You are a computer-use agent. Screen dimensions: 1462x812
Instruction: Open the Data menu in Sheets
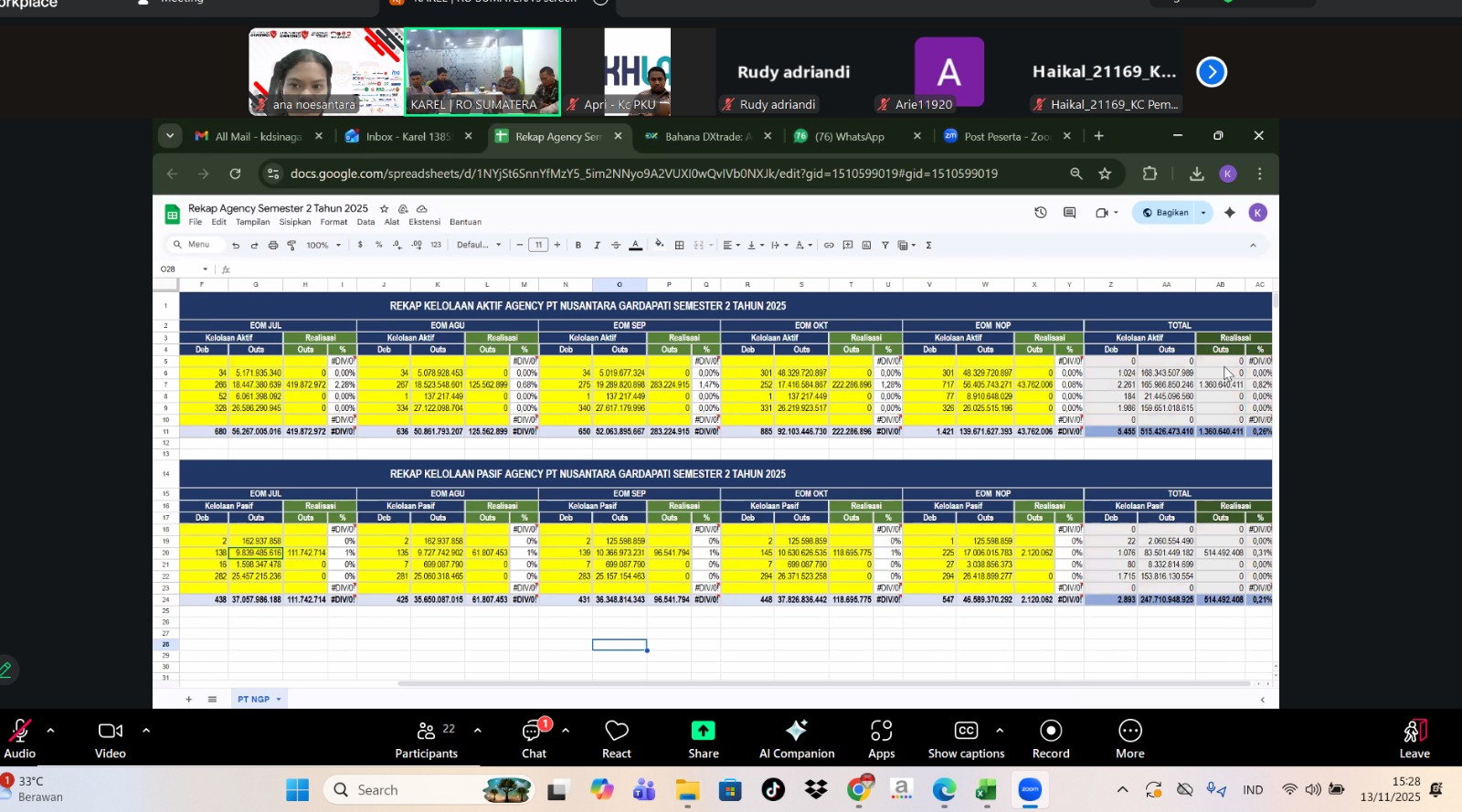click(365, 222)
